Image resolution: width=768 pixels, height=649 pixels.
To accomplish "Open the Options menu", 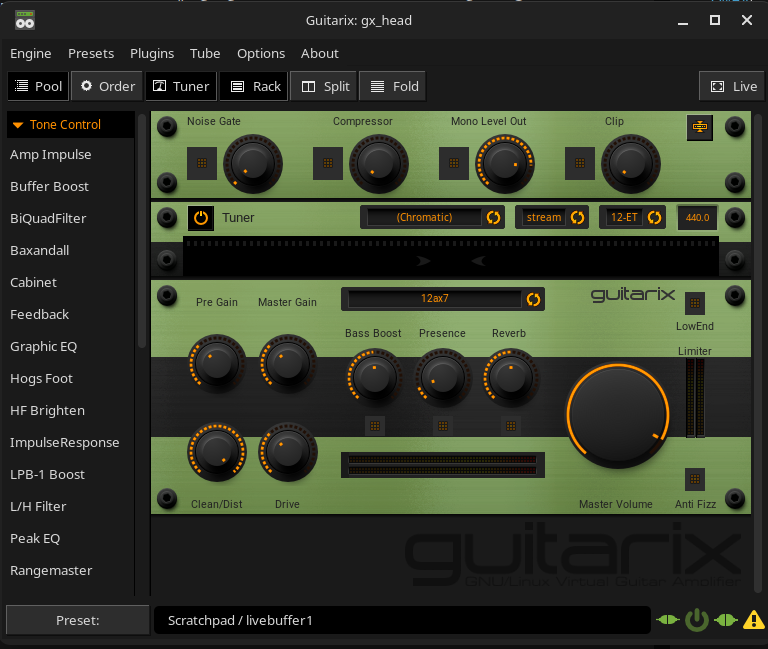I will pos(261,53).
